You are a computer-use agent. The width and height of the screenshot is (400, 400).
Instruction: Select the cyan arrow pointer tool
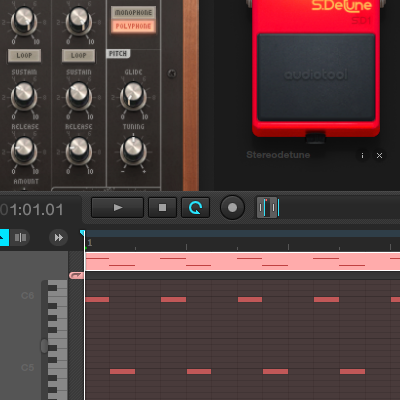pos(4,237)
